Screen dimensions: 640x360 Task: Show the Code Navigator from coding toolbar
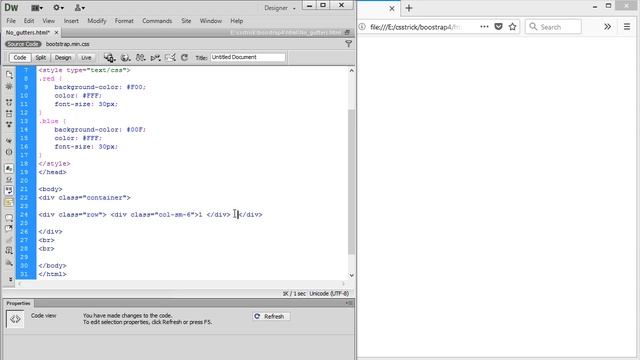(9, 86)
